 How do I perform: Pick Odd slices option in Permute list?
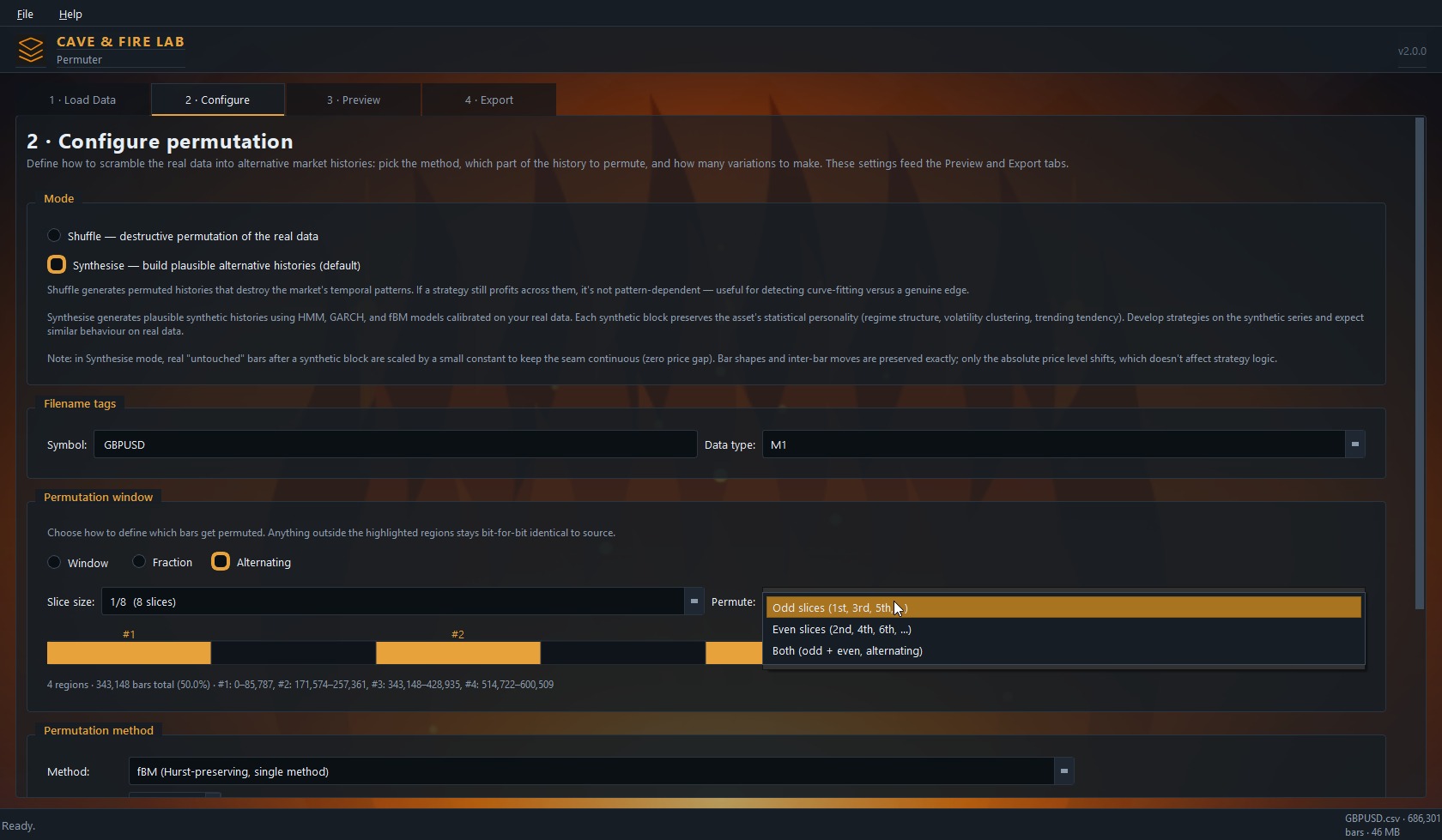coord(1063,607)
